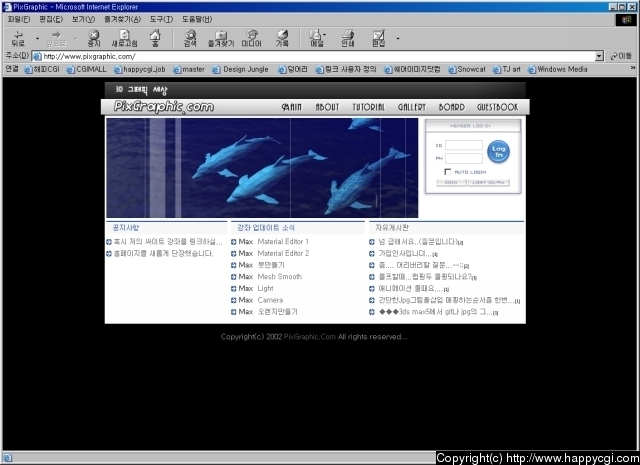Click the member ID input field
Screen dimensions: 640x465
point(464,145)
